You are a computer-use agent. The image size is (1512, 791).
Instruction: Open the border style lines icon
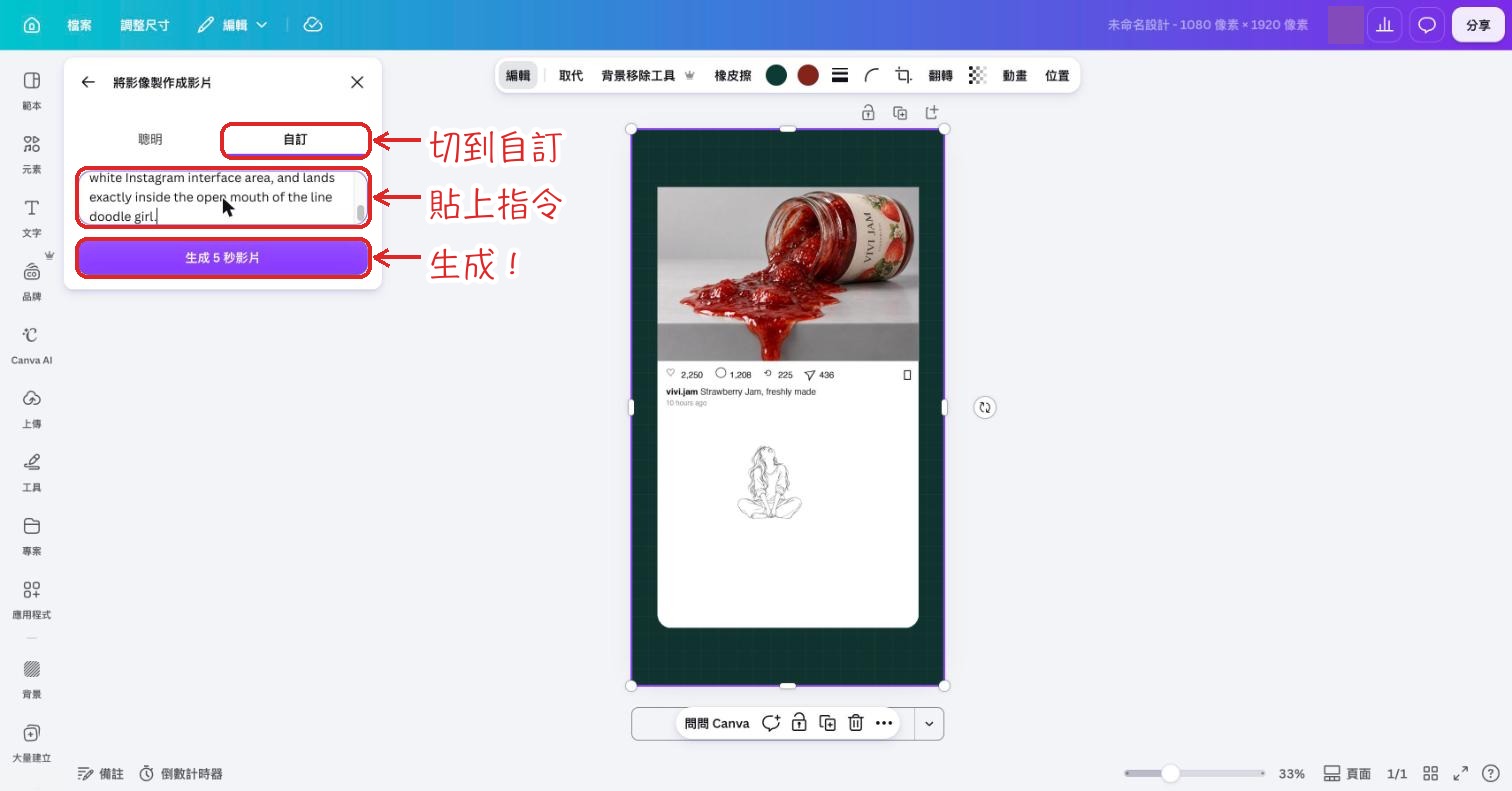click(840, 75)
